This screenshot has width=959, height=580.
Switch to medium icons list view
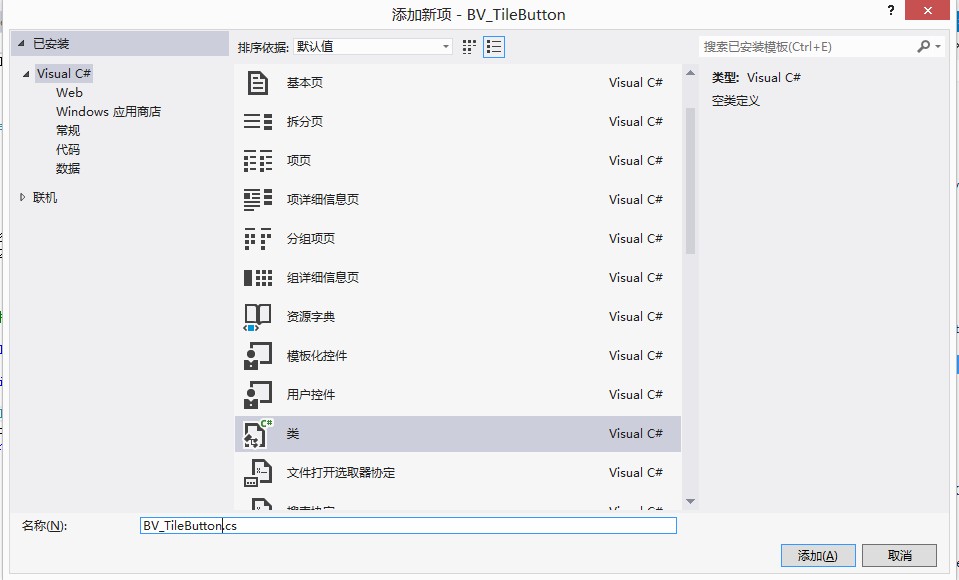click(493, 46)
